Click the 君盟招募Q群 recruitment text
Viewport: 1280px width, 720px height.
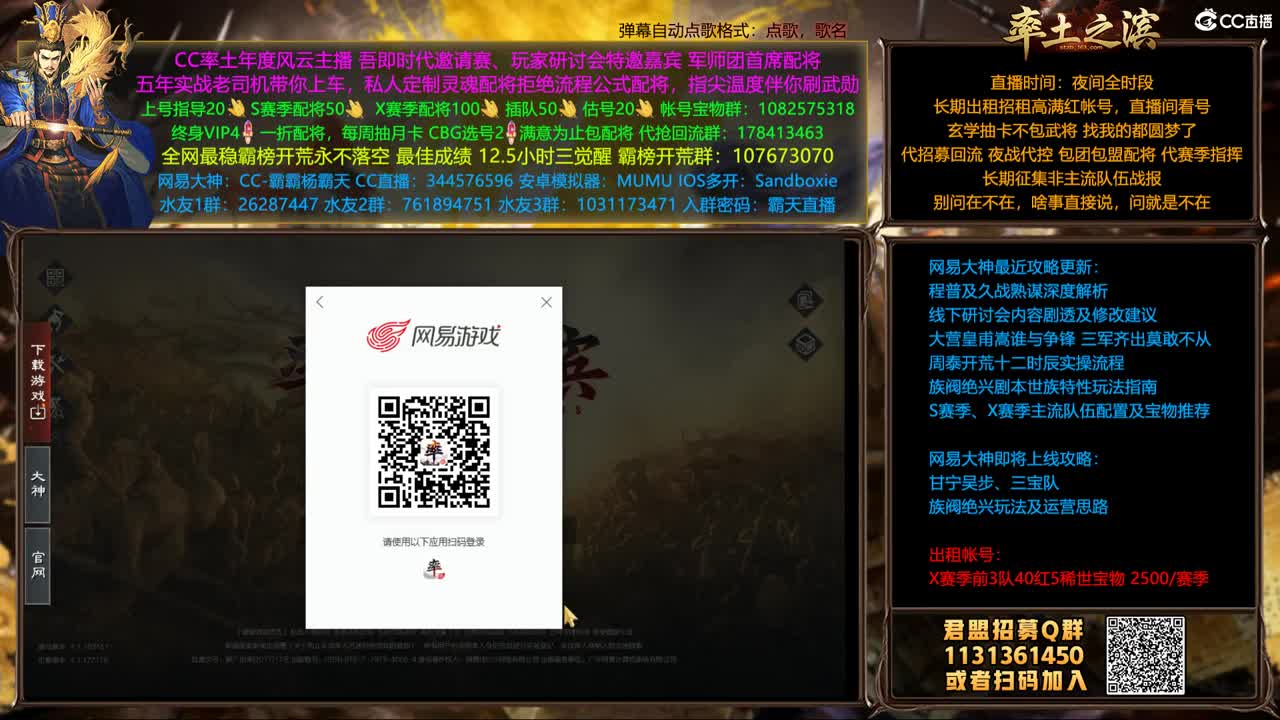[1013, 630]
